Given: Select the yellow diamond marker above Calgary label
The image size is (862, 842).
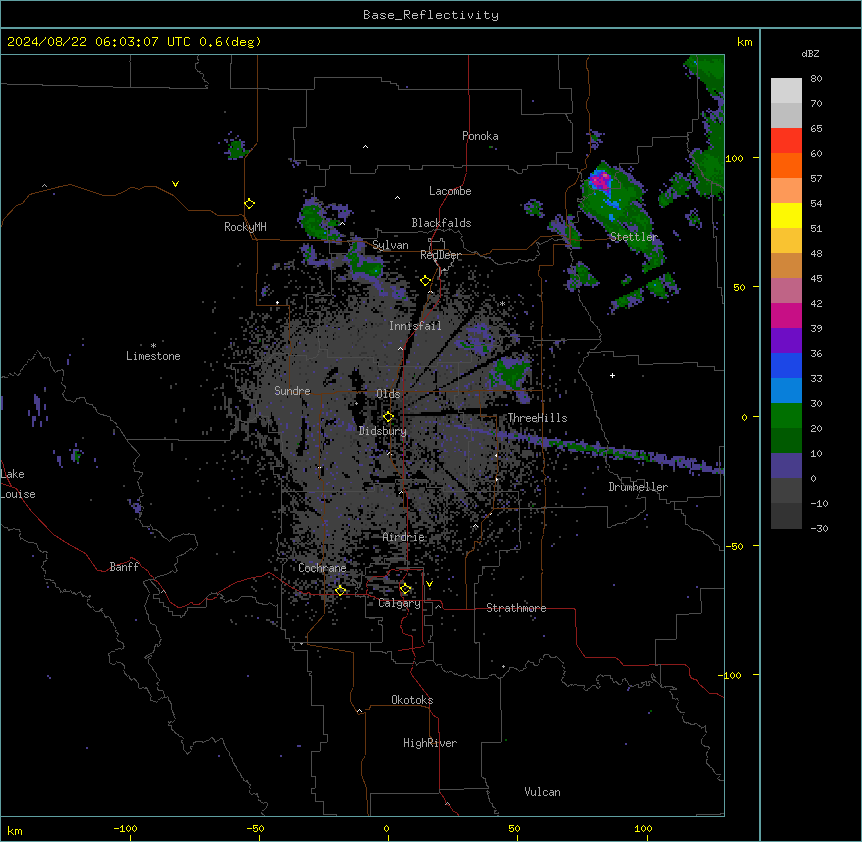Looking at the screenshot, I should pyautogui.click(x=405, y=589).
